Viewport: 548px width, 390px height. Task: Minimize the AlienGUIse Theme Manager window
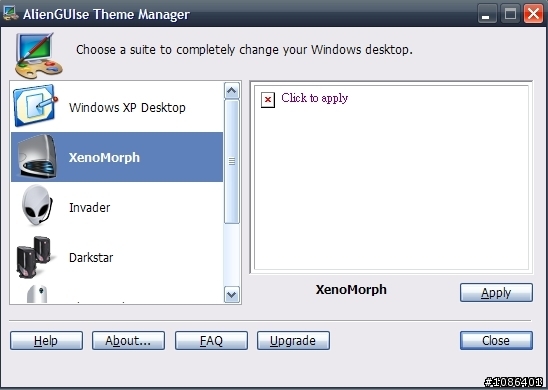pyautogui.click(x=487, y=14)
